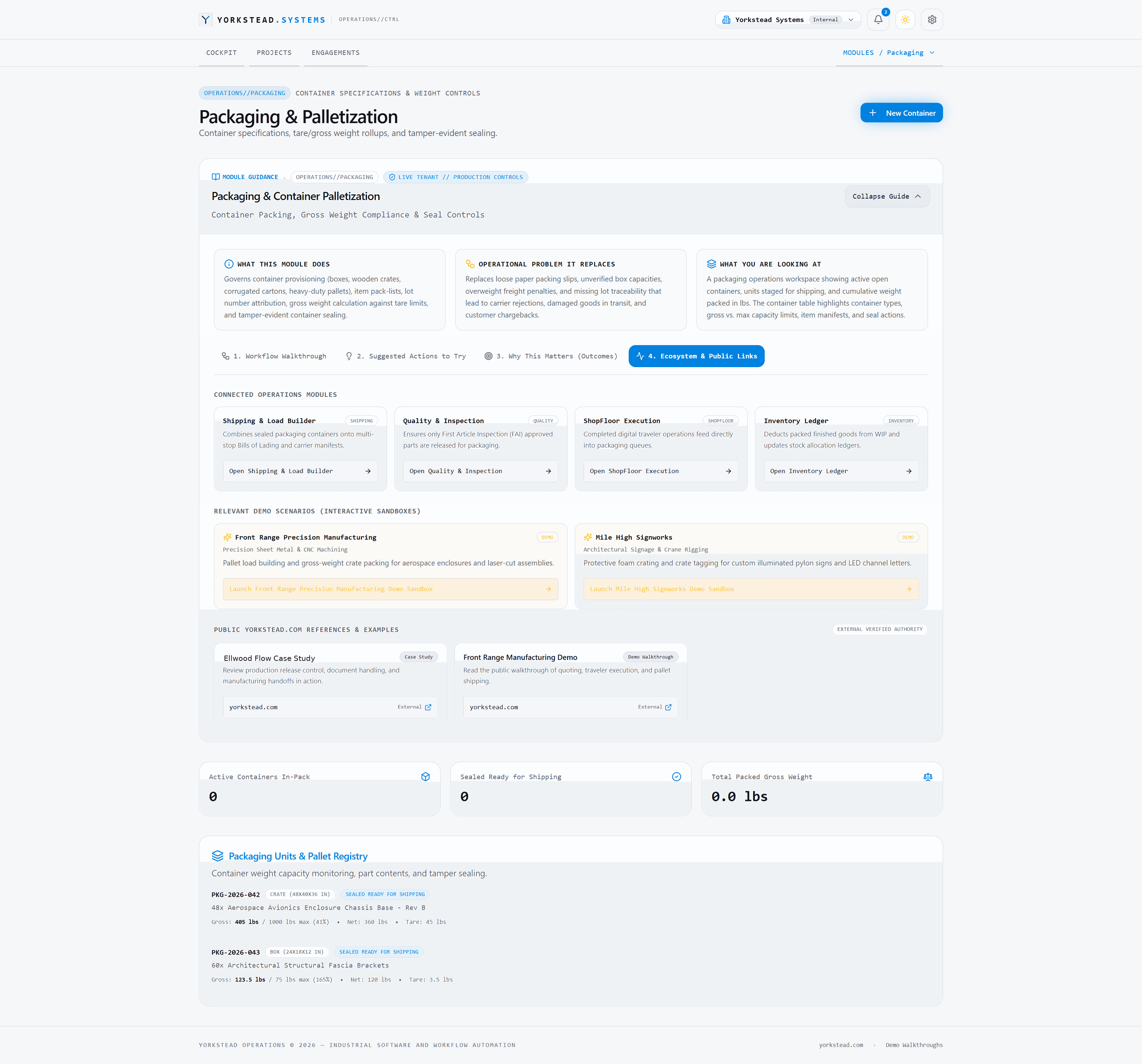The image size is (1142, 1064).
Task: Open ShopFloor Execution module
Action: tap(661, 471)
